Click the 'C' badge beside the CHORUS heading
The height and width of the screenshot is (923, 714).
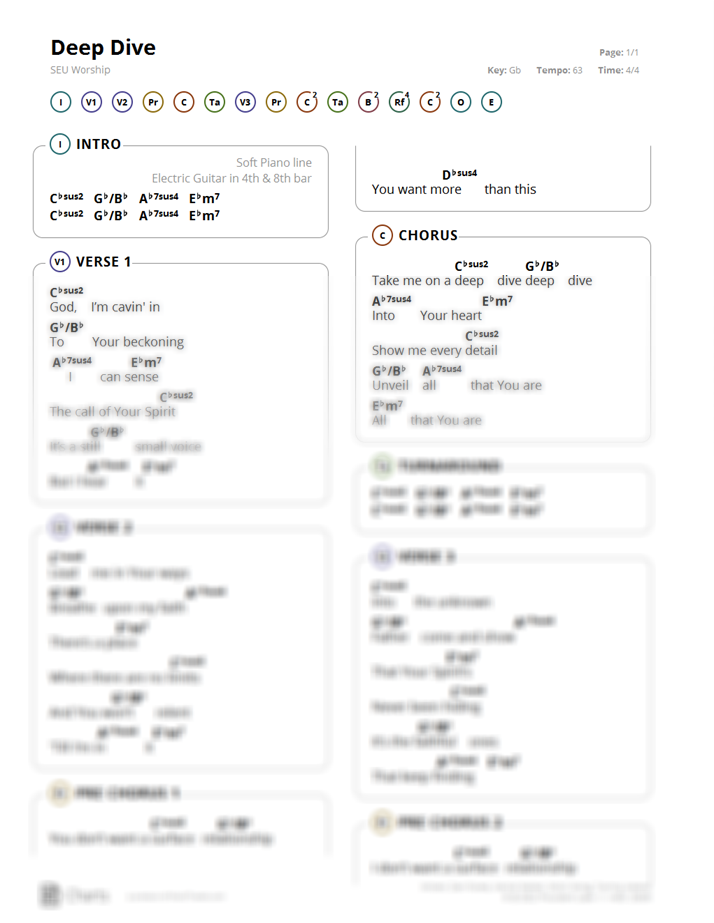(x=382, y=236)
